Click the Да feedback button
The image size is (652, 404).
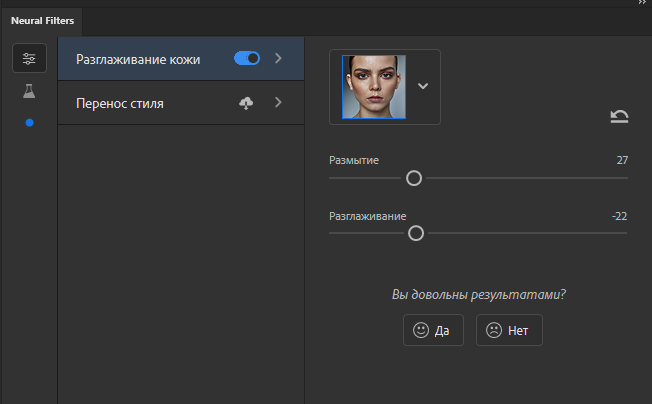[433, 330]
